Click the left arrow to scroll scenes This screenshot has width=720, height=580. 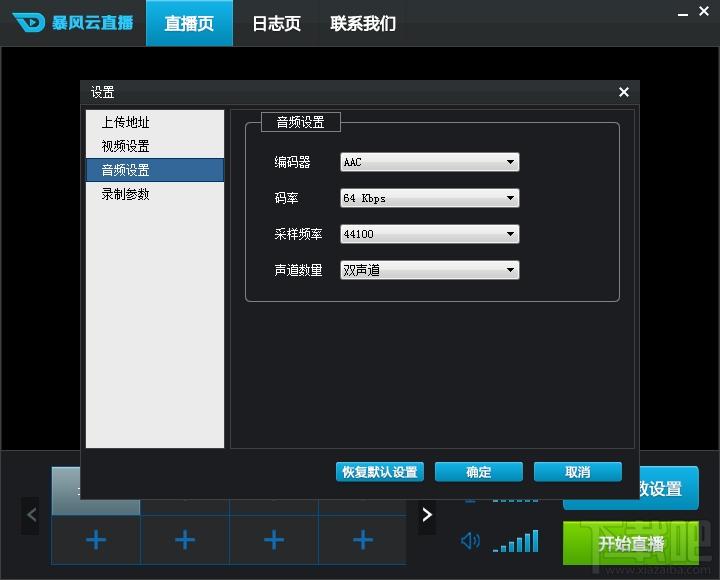31,515
